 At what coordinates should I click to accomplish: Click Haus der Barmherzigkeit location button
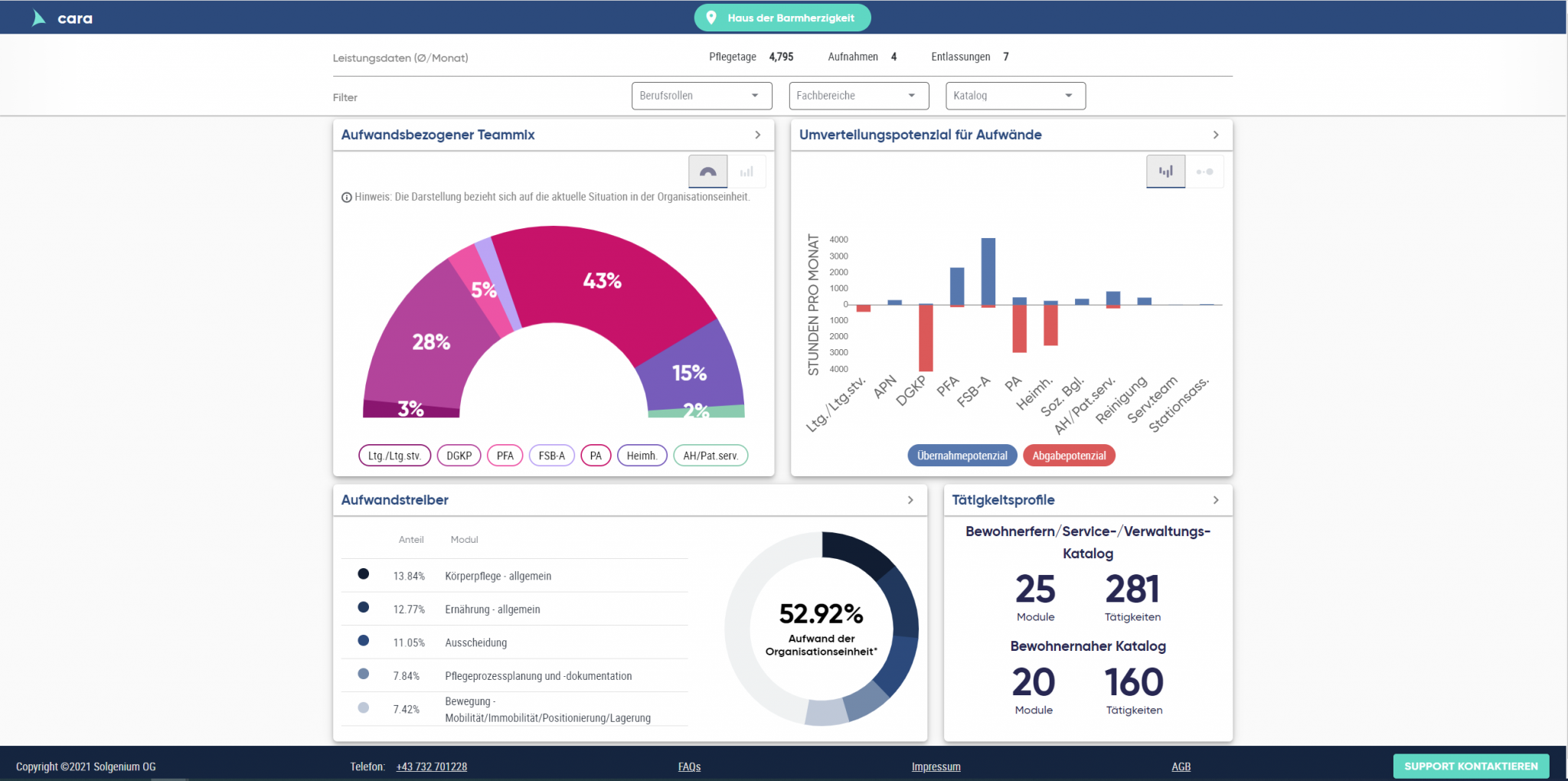click(x=782, y=18)
